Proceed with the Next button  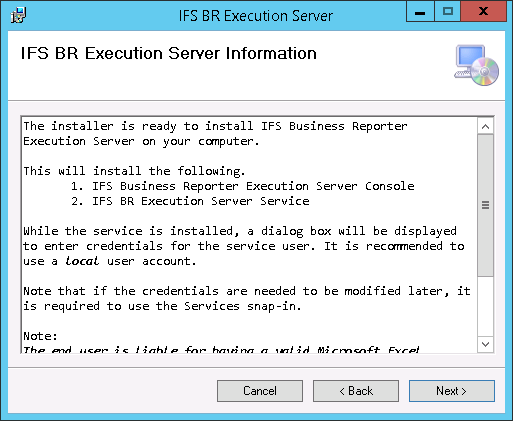click(x=452, y=391)
